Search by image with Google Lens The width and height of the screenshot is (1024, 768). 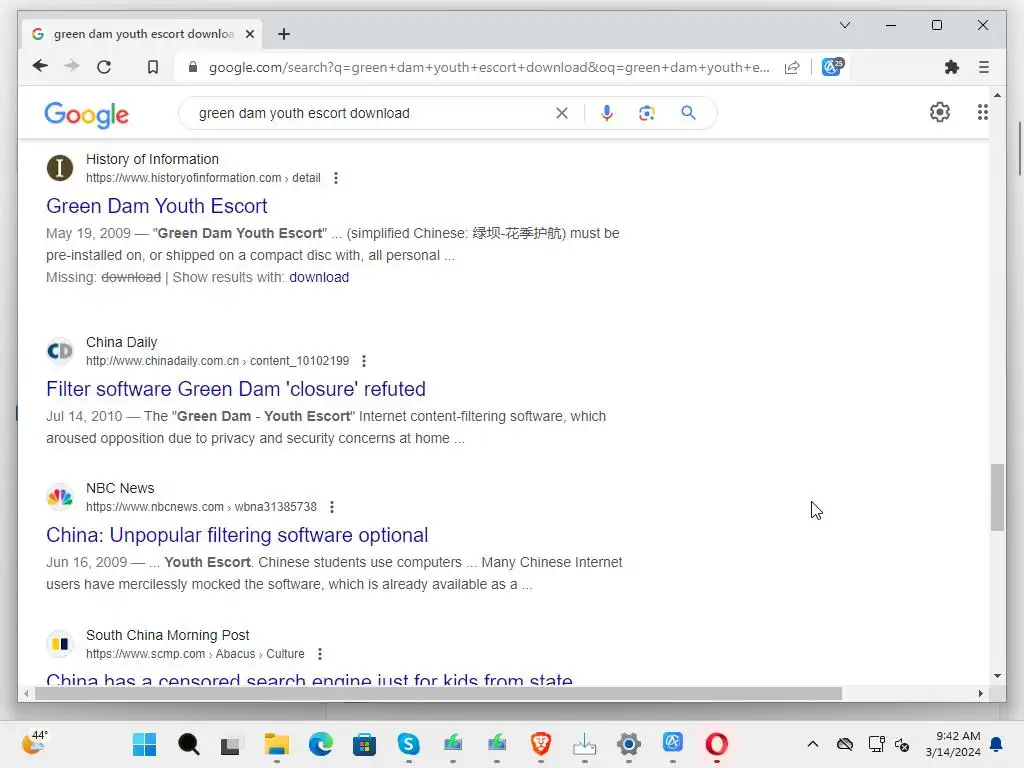(647, 113)
